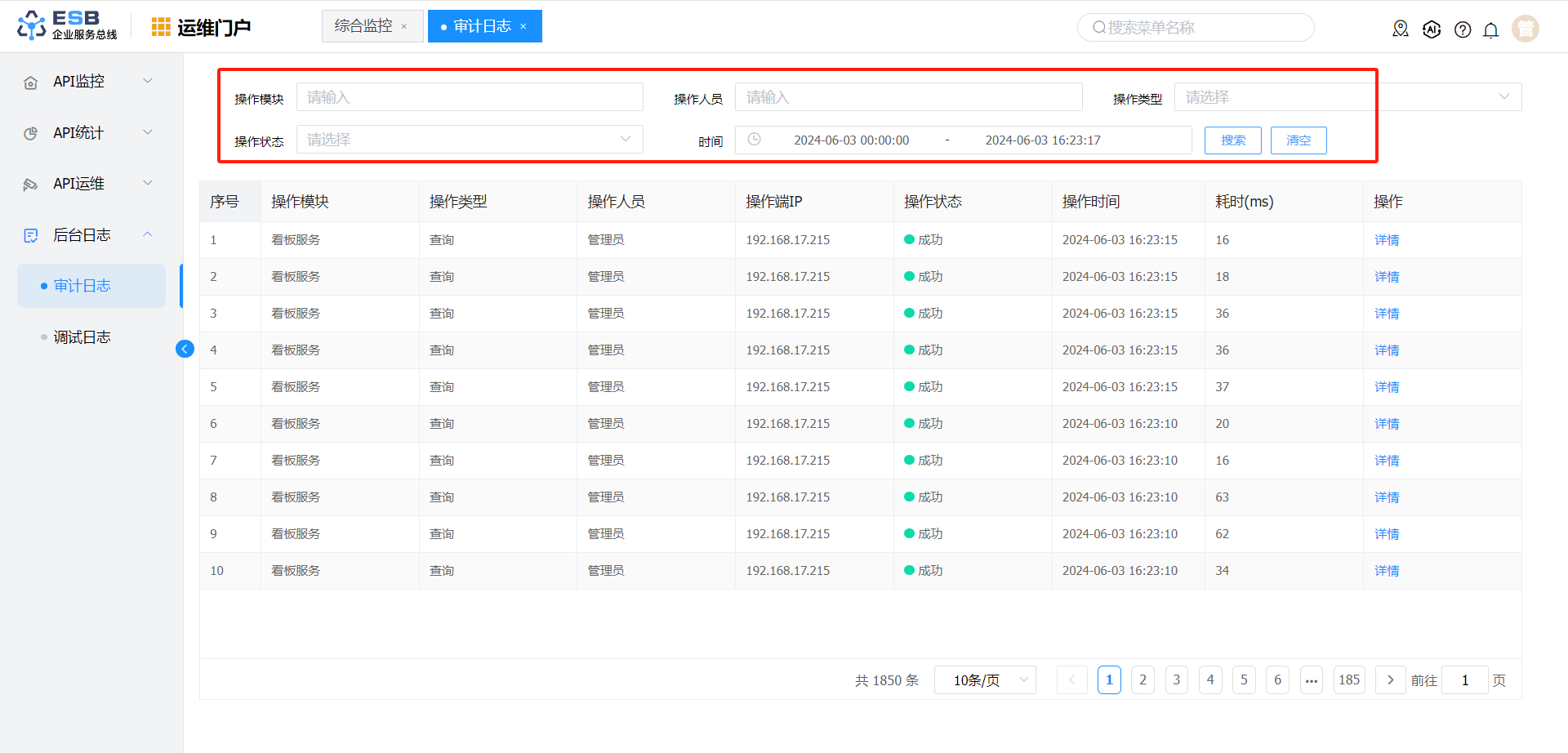Expand the API监控 sidebar menu

[x=88, y=82]
